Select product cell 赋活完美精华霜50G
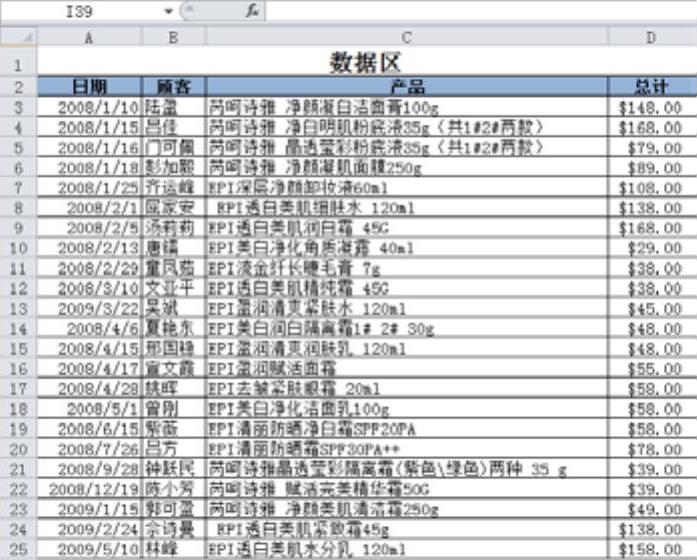This screenshot has height=560, width=697. [406, 489]
